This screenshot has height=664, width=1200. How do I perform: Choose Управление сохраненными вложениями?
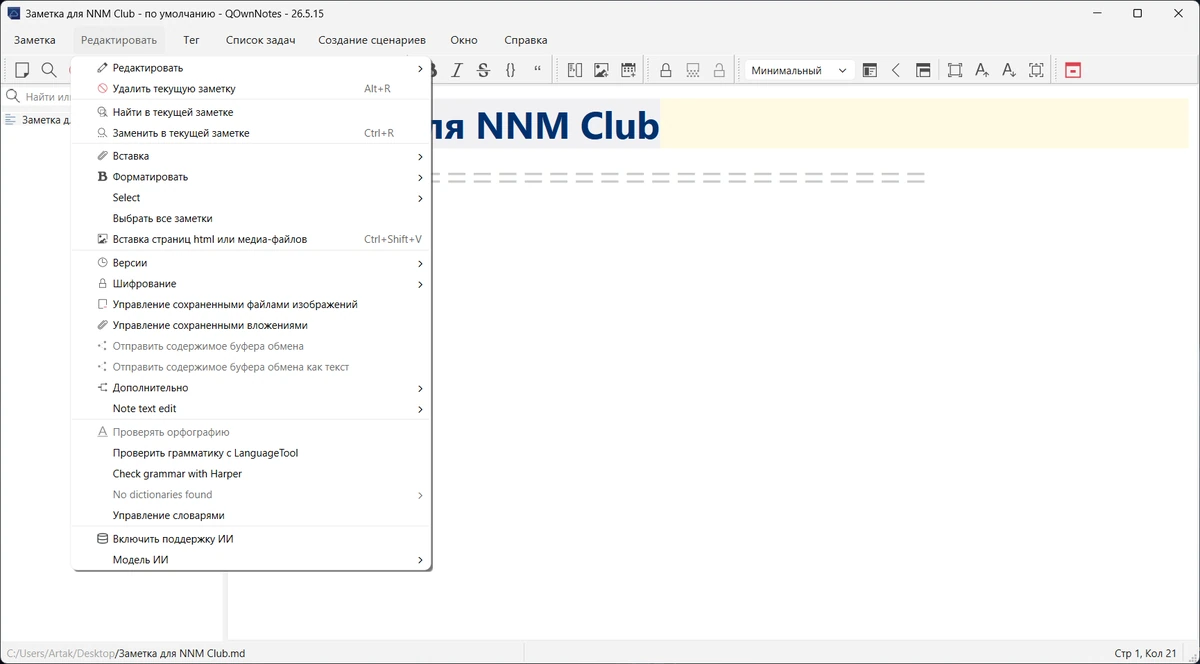[x=251, y=325]
